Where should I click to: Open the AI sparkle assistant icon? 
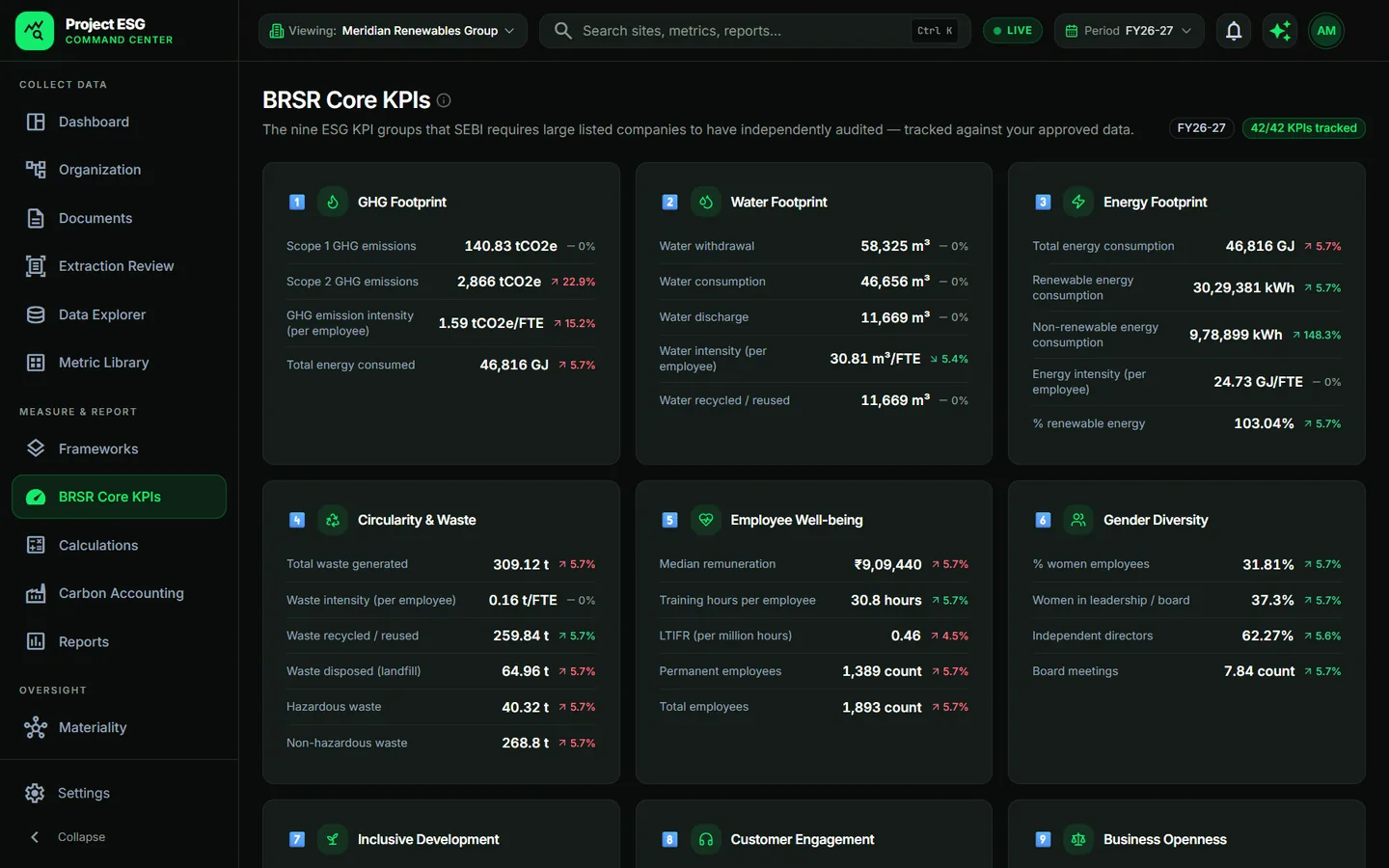tap(1280, 31)
